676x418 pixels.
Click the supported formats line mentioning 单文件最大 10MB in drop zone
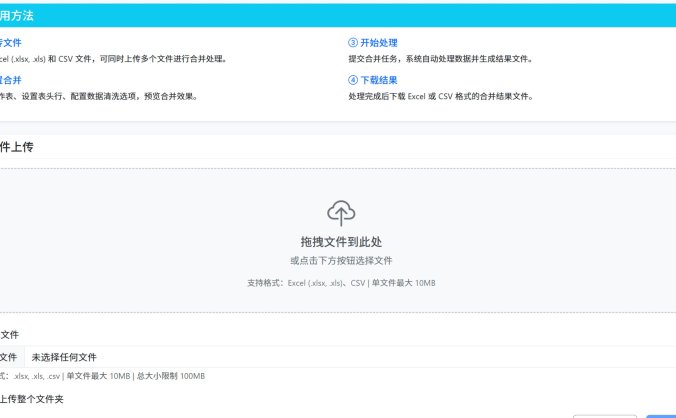point(341,283)
